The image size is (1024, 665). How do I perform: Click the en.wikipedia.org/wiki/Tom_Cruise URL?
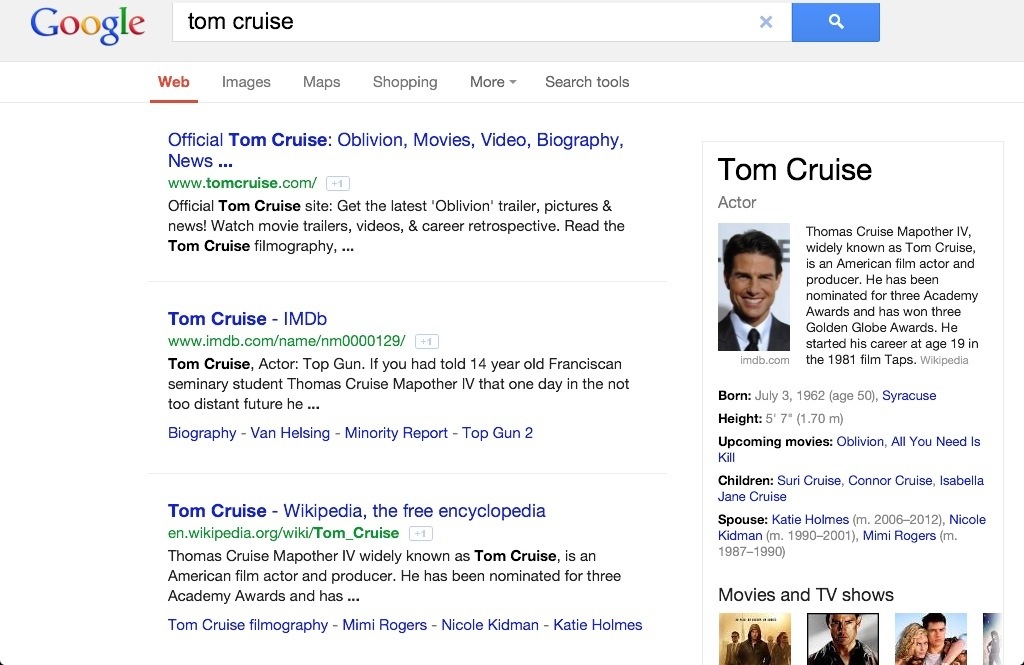tap(283, 533)
